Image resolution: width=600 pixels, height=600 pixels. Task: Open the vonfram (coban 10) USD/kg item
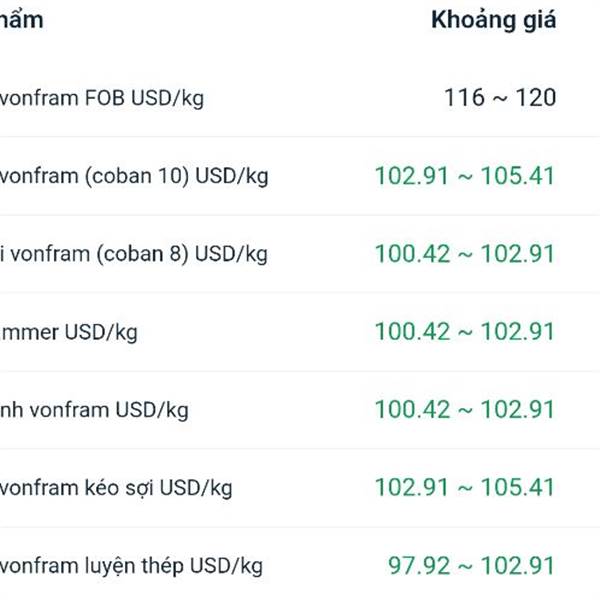(x=134, y=176)
